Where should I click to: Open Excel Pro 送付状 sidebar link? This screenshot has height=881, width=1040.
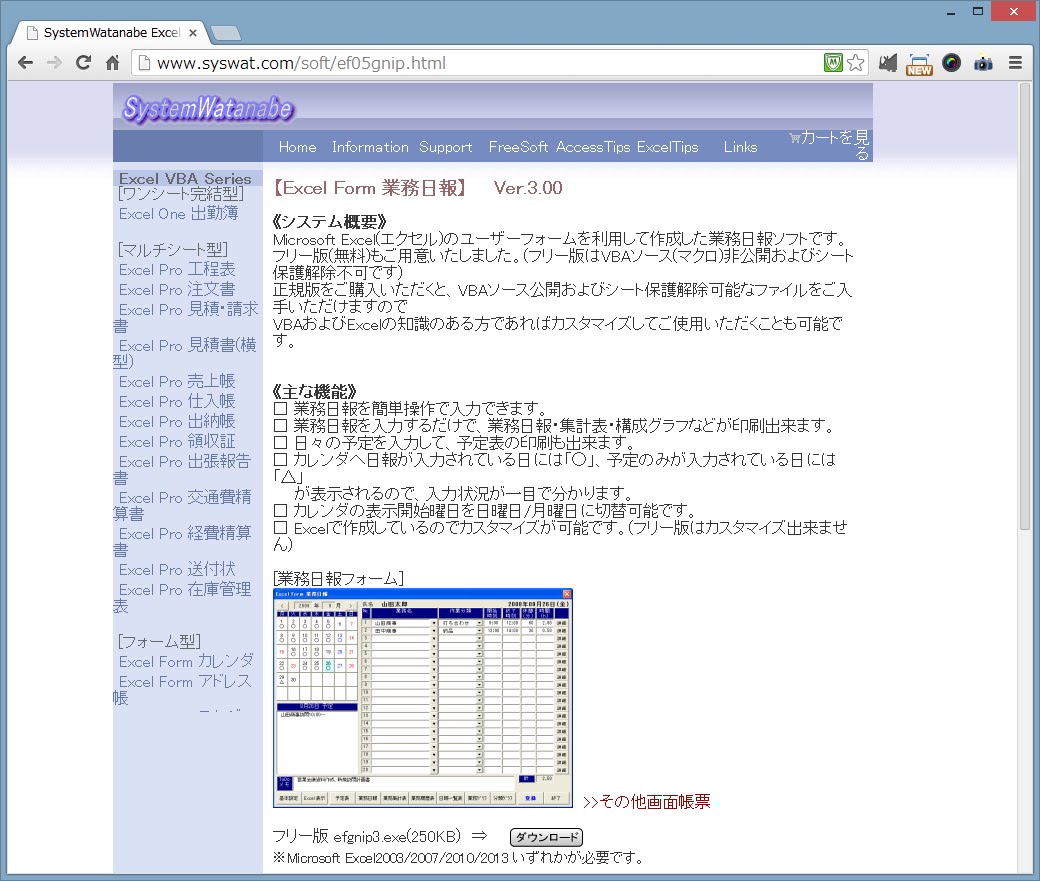[177, 569]
